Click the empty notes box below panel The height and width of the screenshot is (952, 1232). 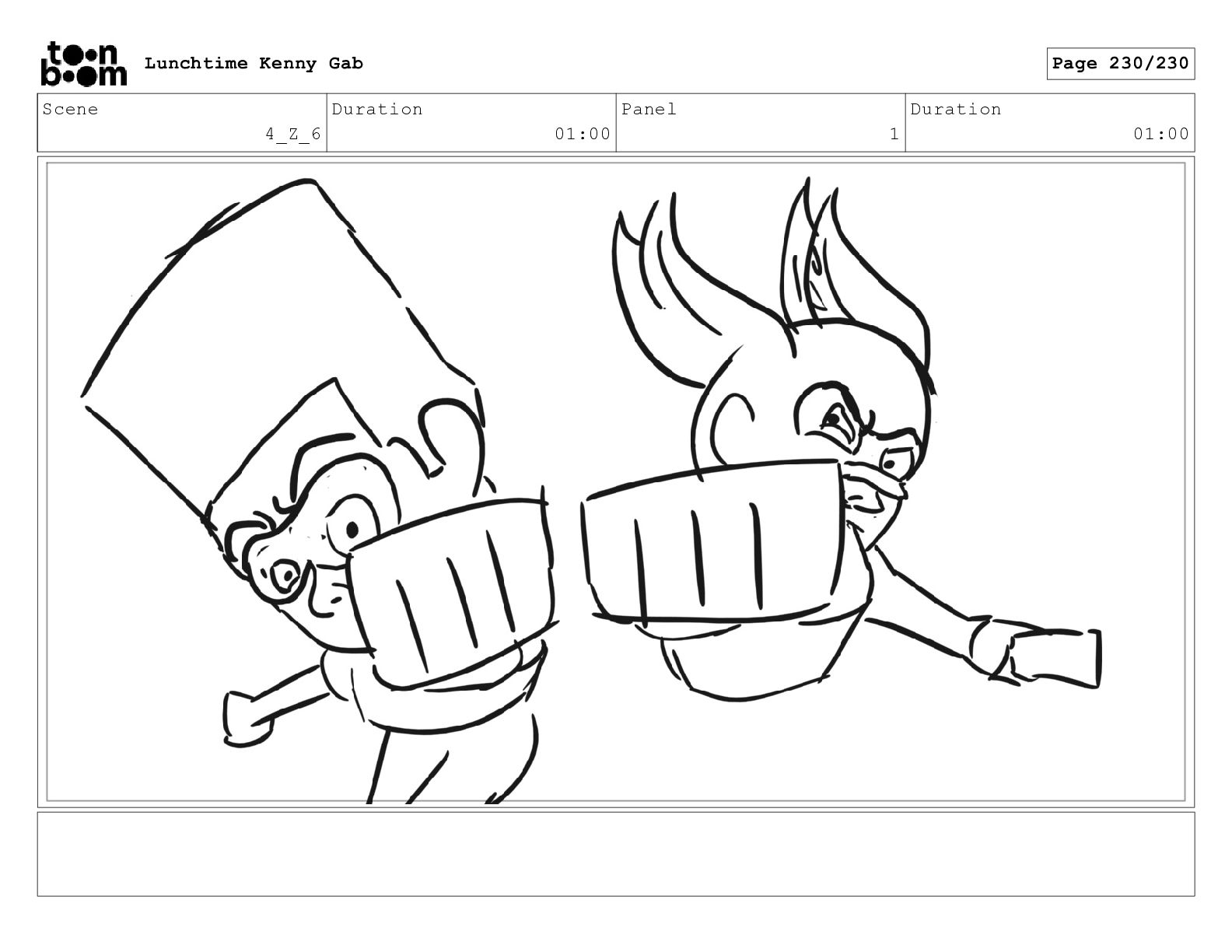616,854
